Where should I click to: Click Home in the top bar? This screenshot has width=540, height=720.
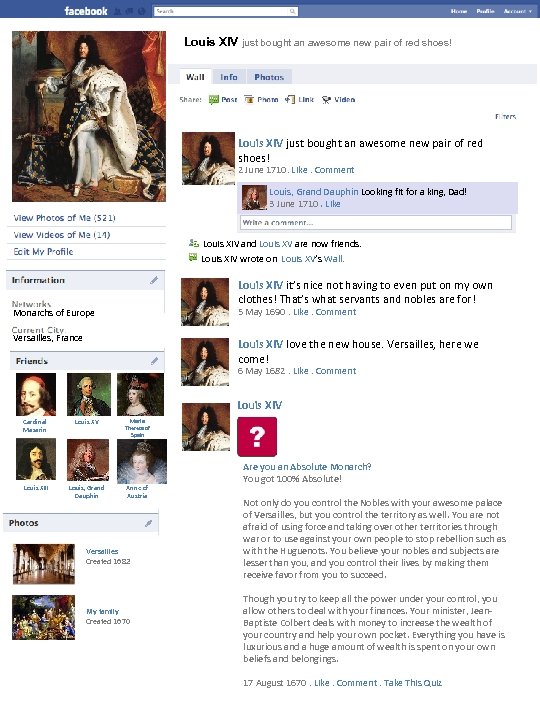(459, 11)
